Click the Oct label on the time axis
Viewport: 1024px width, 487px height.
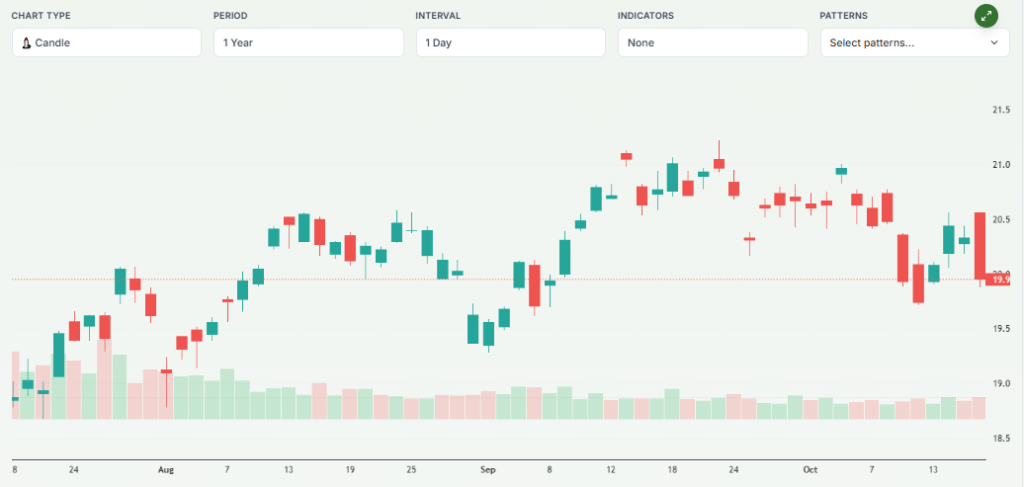coord(810,468)
